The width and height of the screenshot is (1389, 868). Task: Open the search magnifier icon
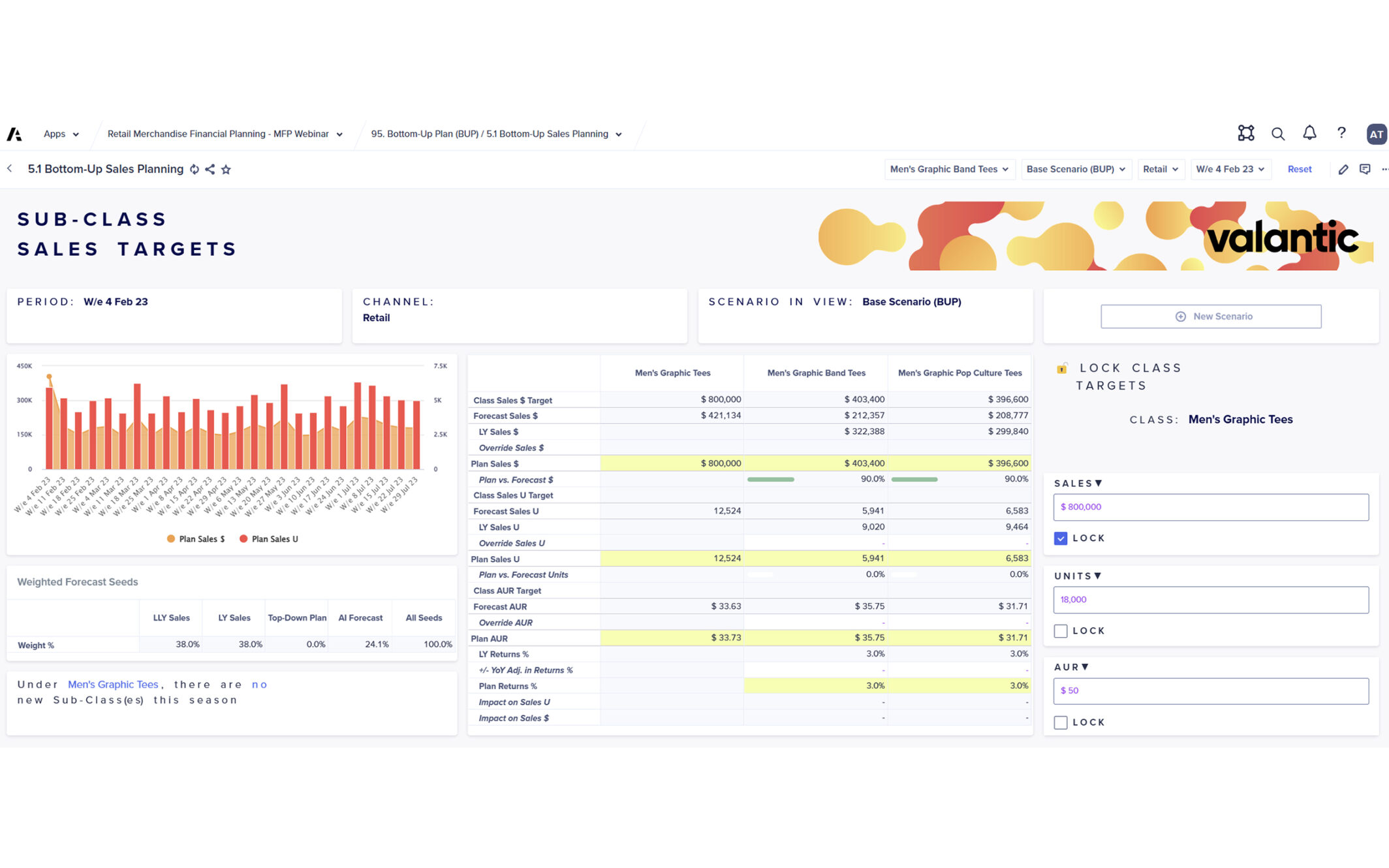(1277, 134)
